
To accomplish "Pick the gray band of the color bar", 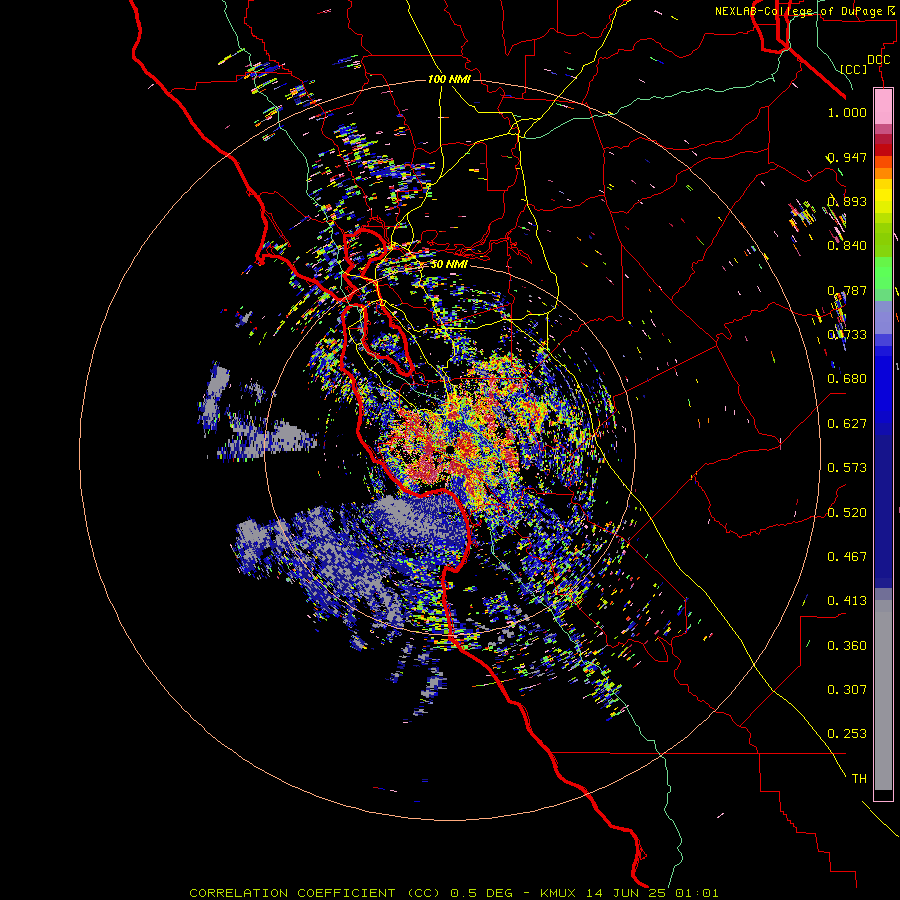I will pyautogui.click(x=883, y=695).
